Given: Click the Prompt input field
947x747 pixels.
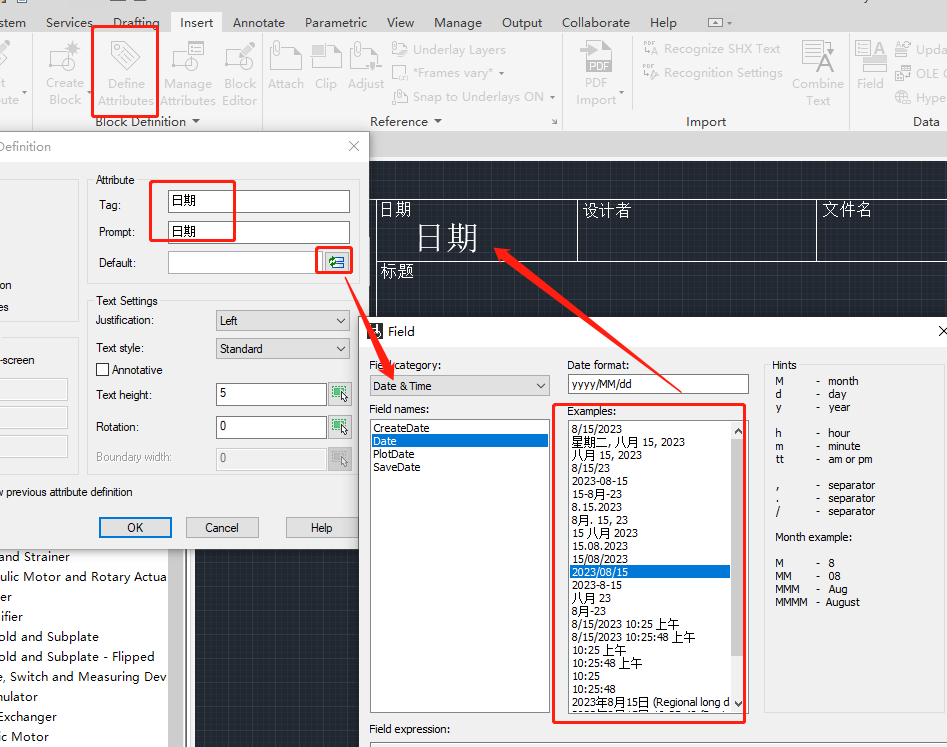Looking at the screenshot, I should click(258, 232).
